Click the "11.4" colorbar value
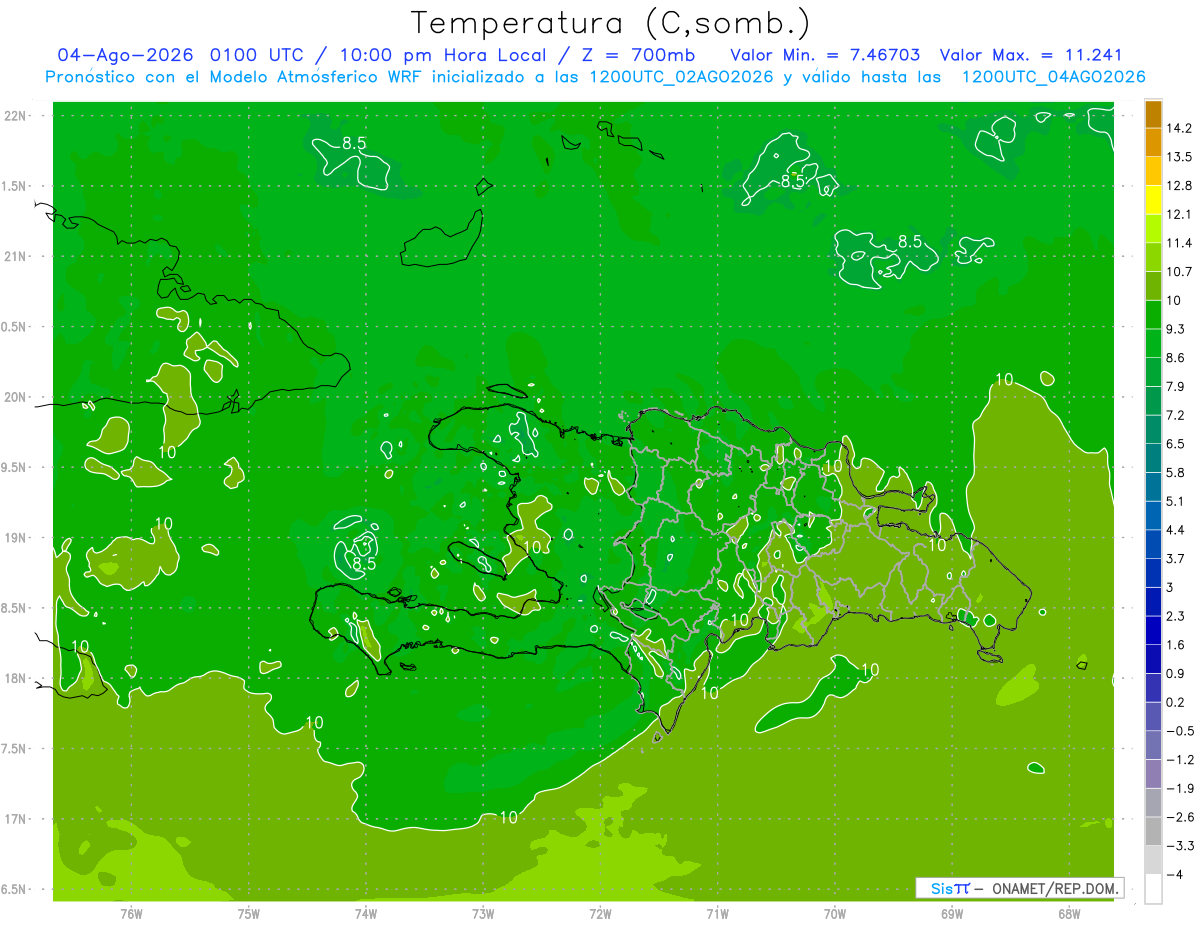Screen dimensions: 1200x927 click(1179, 243)
